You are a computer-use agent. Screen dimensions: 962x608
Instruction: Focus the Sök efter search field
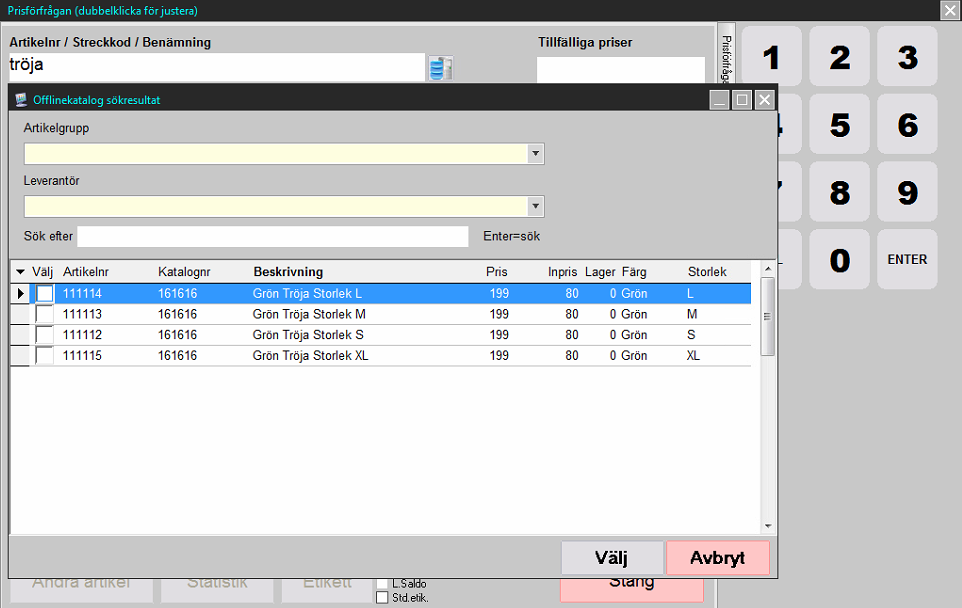pyautogui.click(x=272, y=236)
